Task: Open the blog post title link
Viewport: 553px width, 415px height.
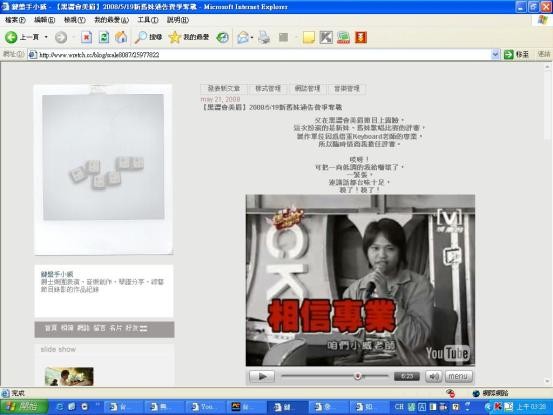Action: pyautogui.click(x=271, y=107)
